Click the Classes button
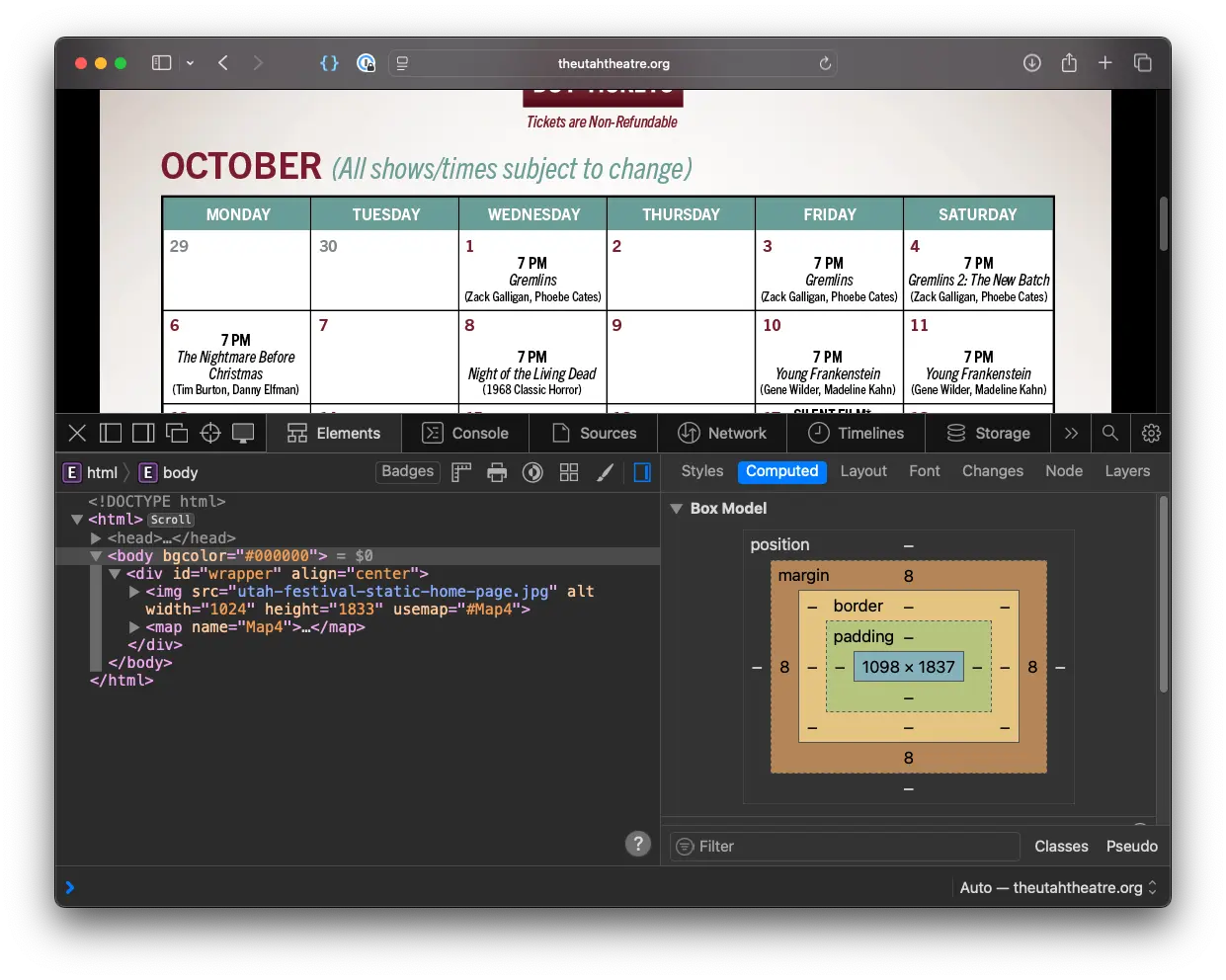 pyautogui.click(x=1061, y=847)
